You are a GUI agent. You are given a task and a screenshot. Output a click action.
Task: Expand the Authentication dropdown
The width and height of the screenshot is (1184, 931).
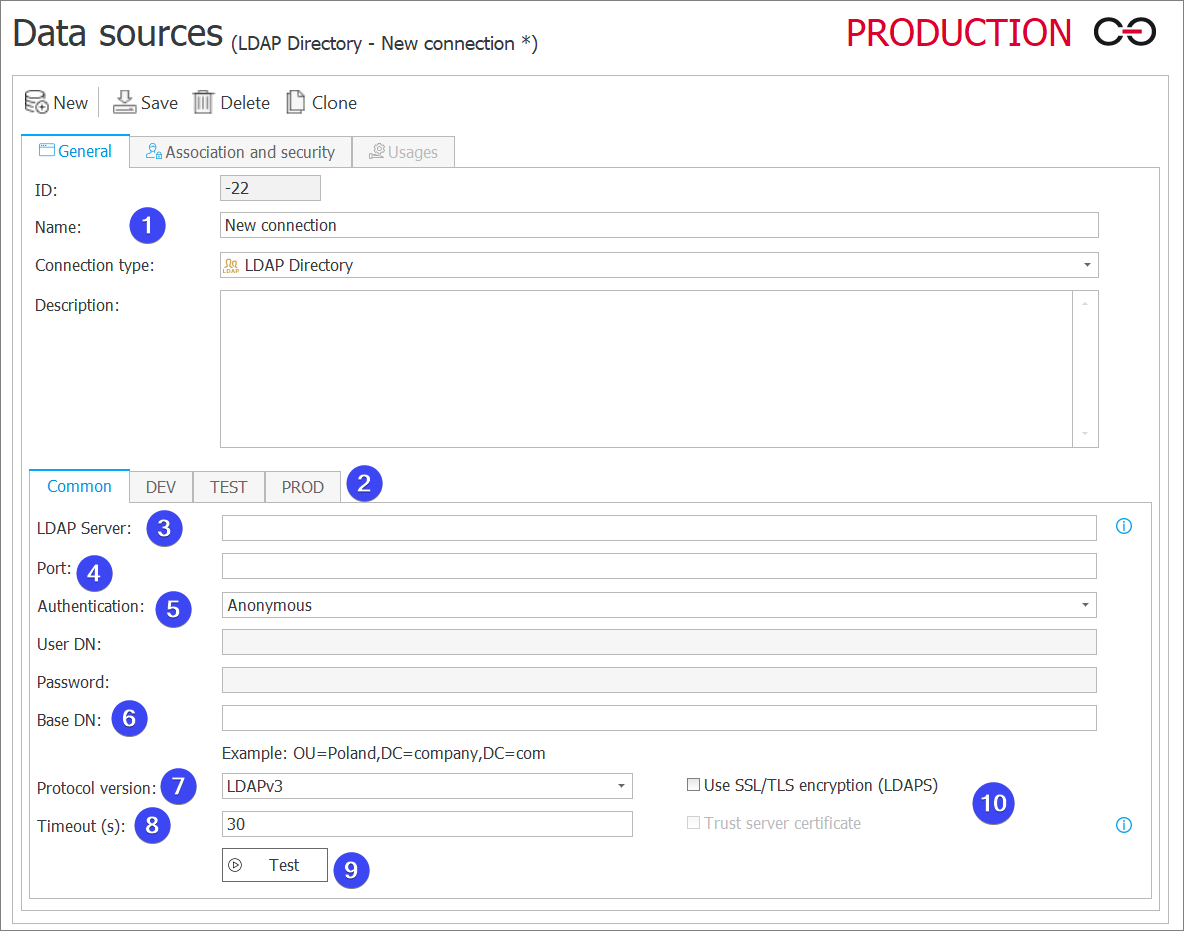point(1085,605)
